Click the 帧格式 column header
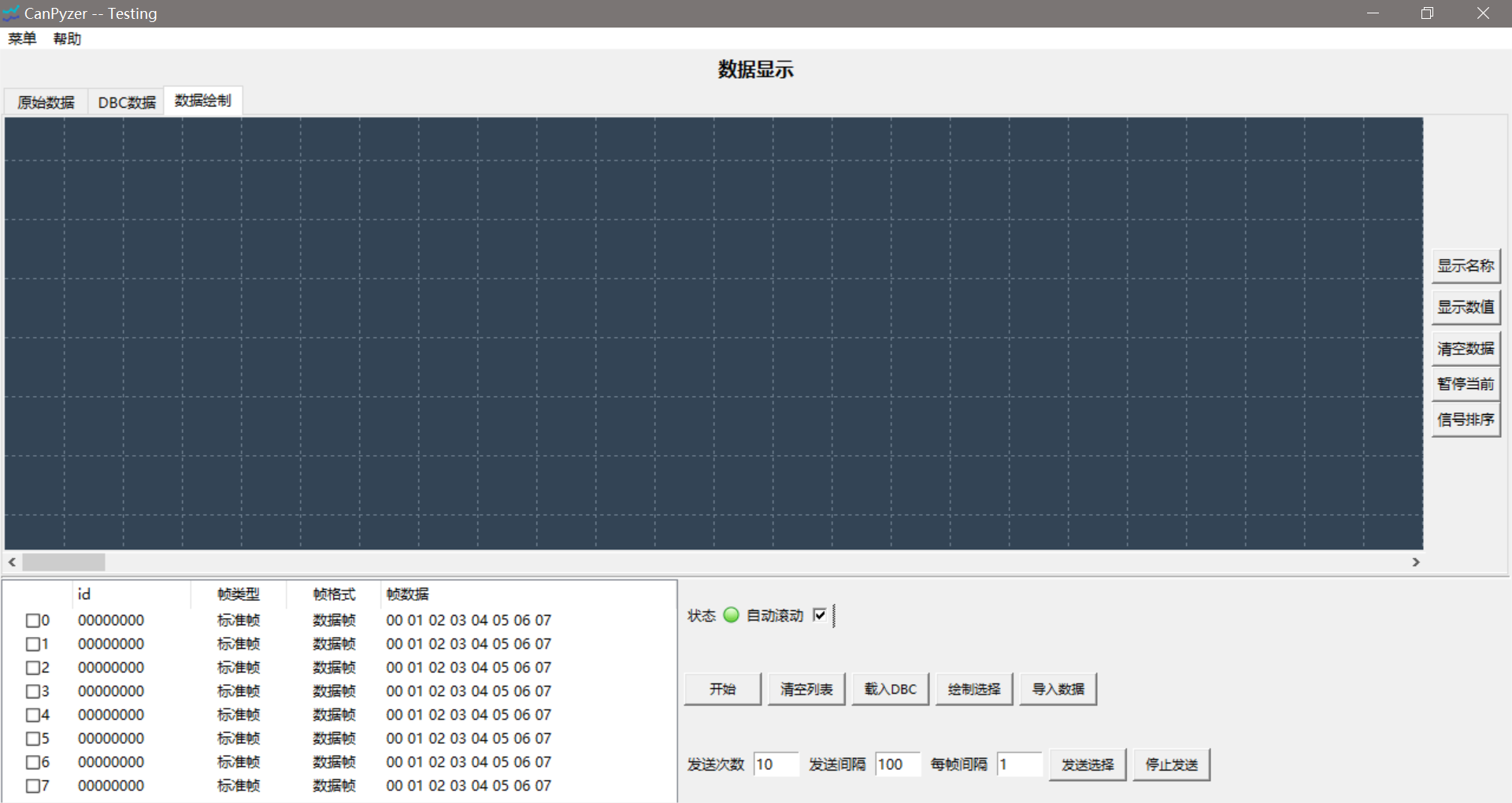The image size is (1512, 803). (334, 594)
